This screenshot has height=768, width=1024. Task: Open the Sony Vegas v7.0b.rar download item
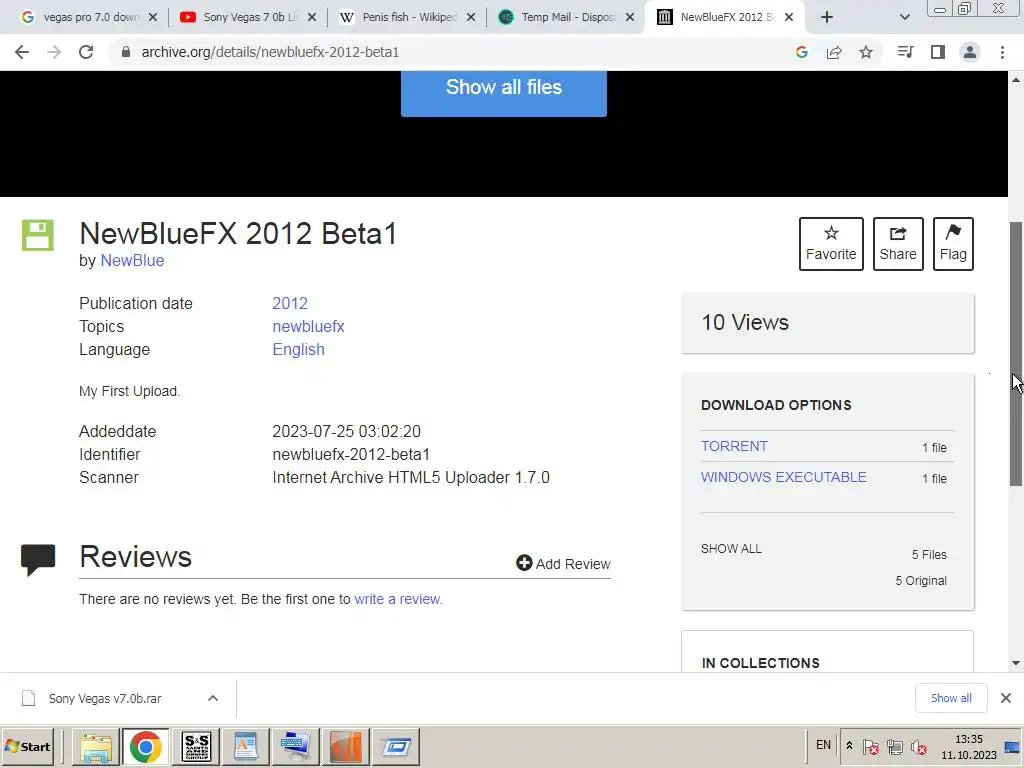104,699
